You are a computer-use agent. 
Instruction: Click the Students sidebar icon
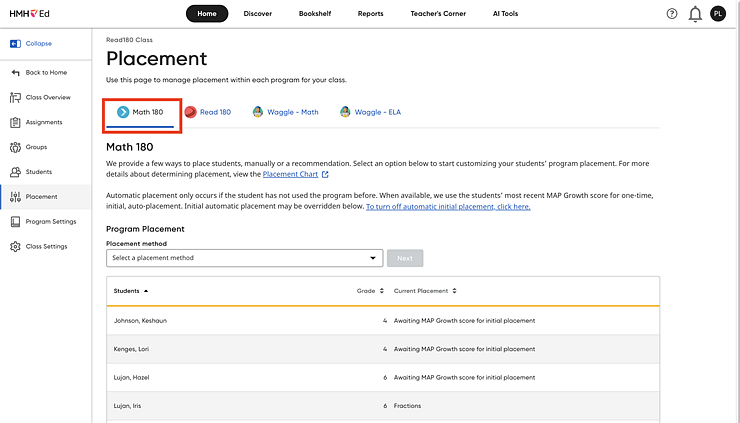point(15,172)
